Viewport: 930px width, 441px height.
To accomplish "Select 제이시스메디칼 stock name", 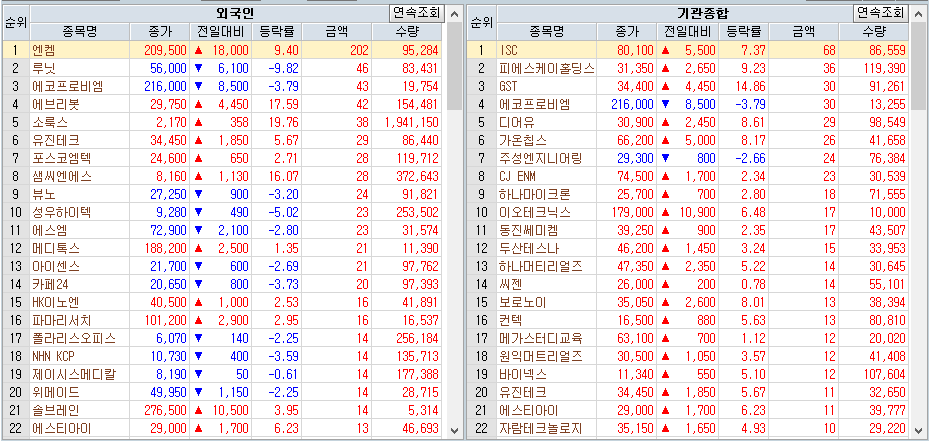I will point(74,375).
